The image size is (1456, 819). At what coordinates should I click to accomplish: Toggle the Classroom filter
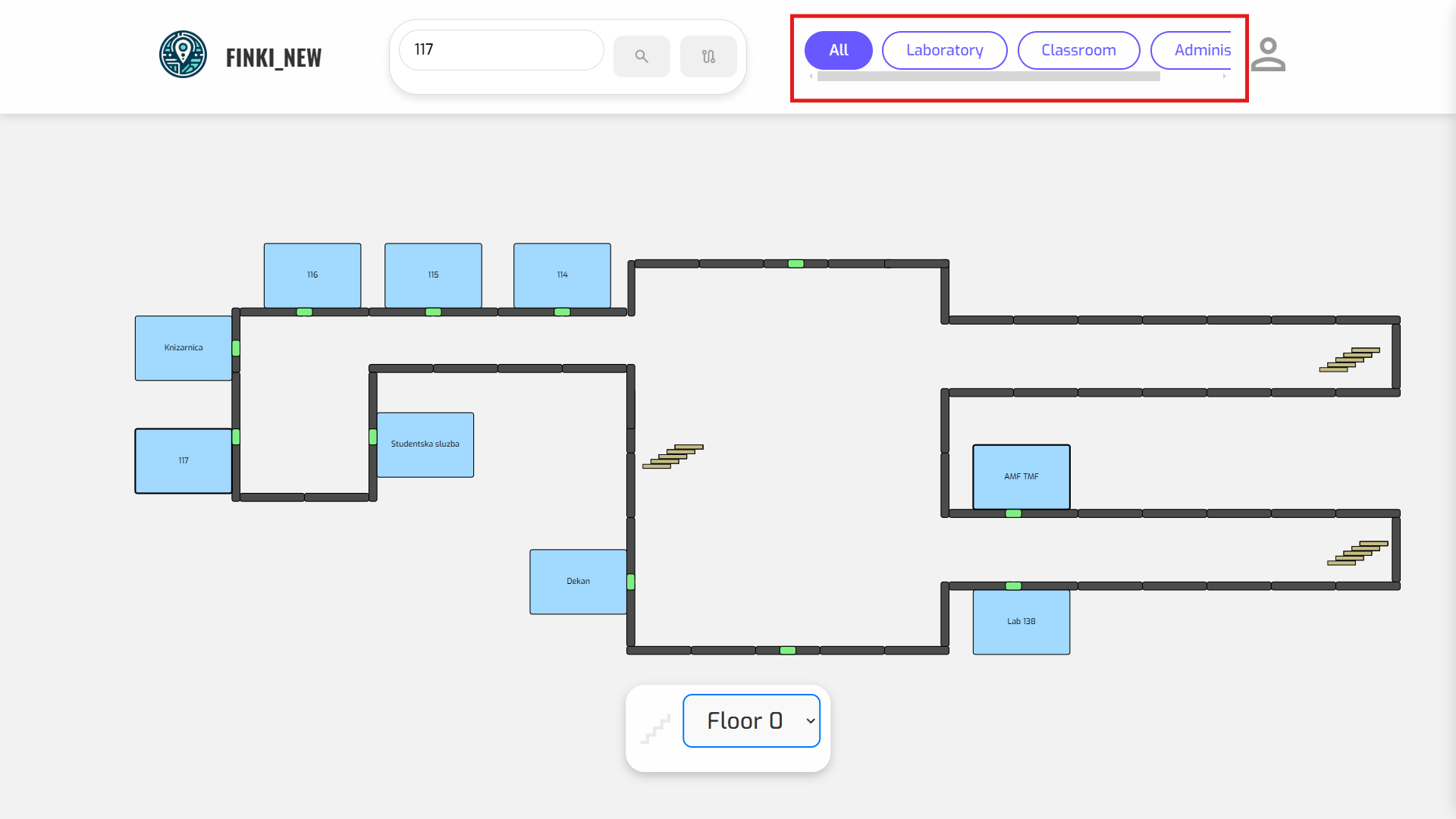1078,50
